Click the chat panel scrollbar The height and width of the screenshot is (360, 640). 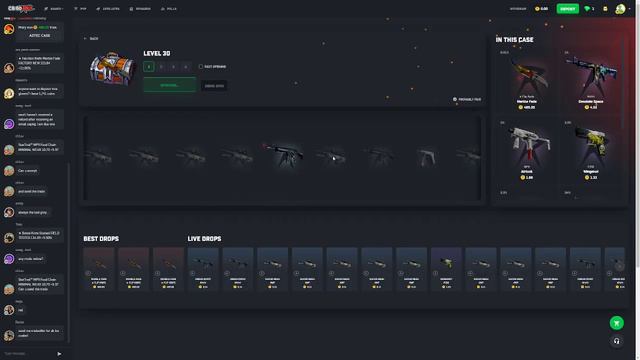pos(69,253)
